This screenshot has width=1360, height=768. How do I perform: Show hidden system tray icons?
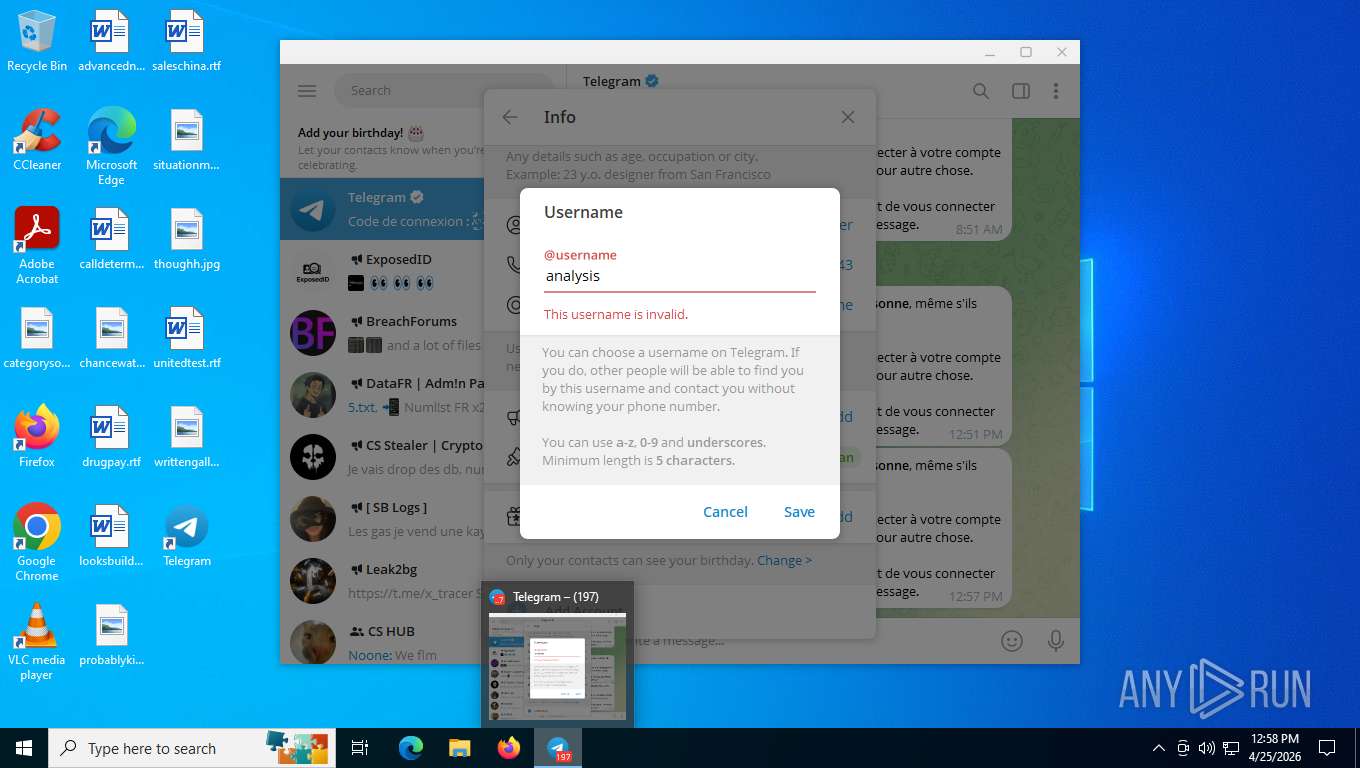pos(1159,748)
